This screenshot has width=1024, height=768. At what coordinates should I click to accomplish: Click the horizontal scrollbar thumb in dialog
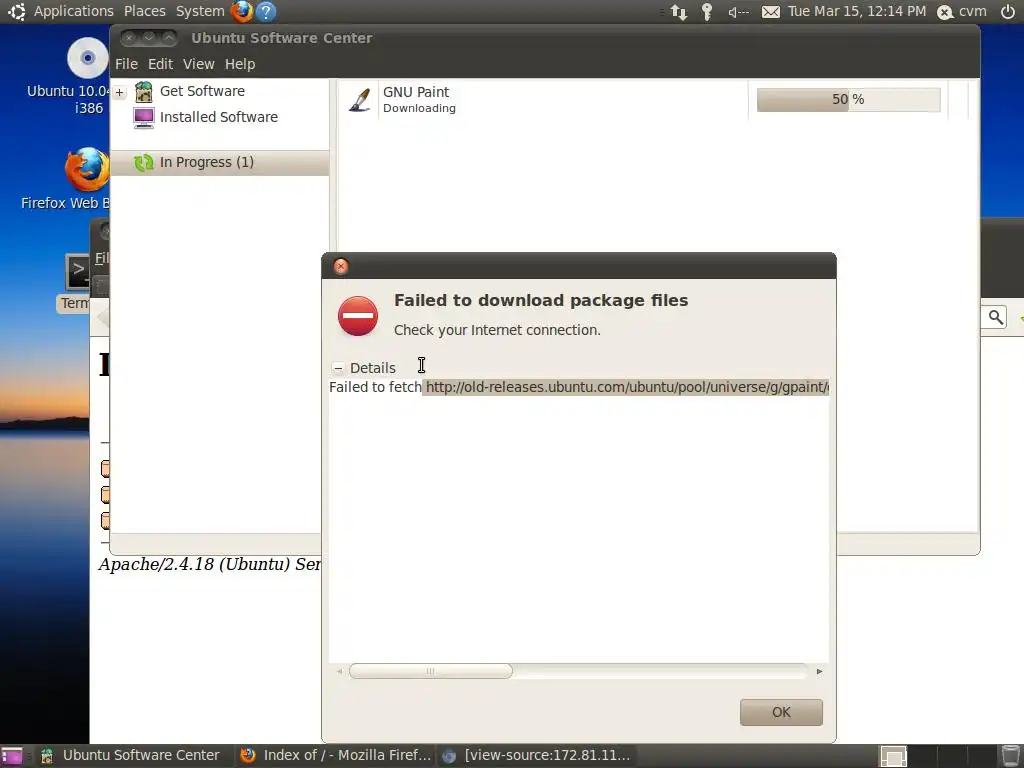click(431, 671)
